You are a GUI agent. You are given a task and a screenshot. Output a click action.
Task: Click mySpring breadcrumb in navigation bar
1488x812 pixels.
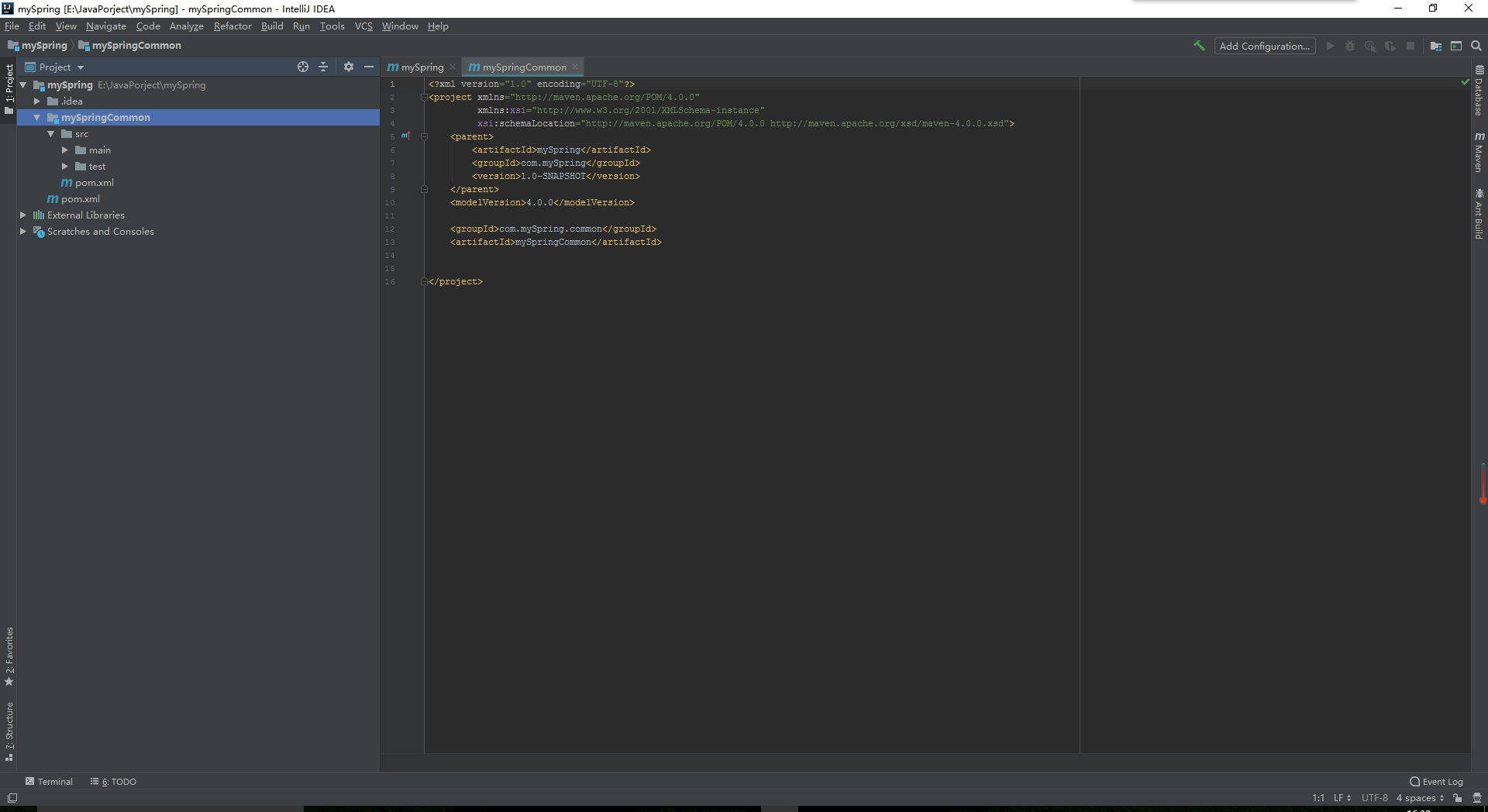[37, 45]
